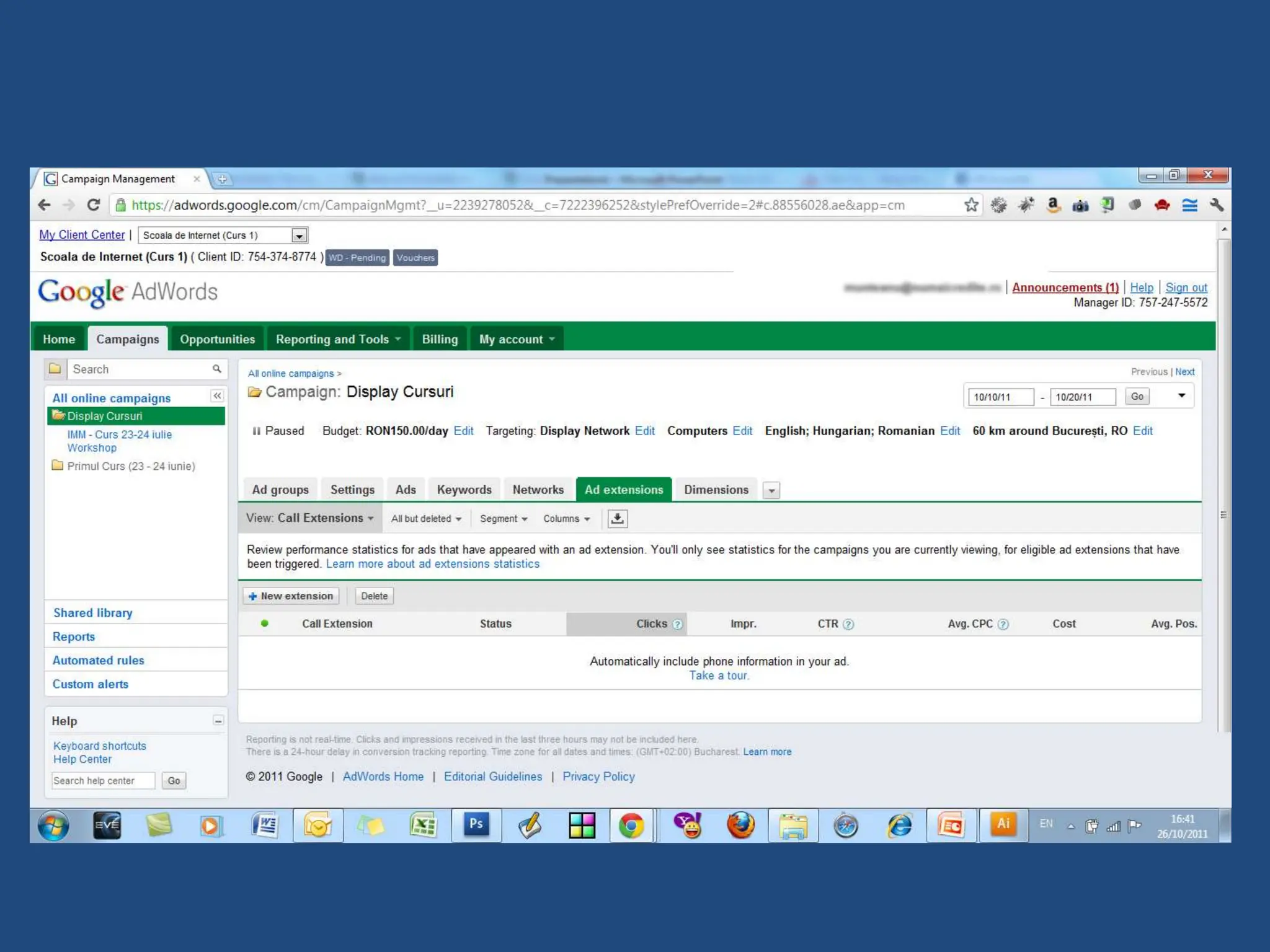Viewport: 1270px width, 952px height.
Task: Open the client account selector dropdown
Action: tap(299, 236)
